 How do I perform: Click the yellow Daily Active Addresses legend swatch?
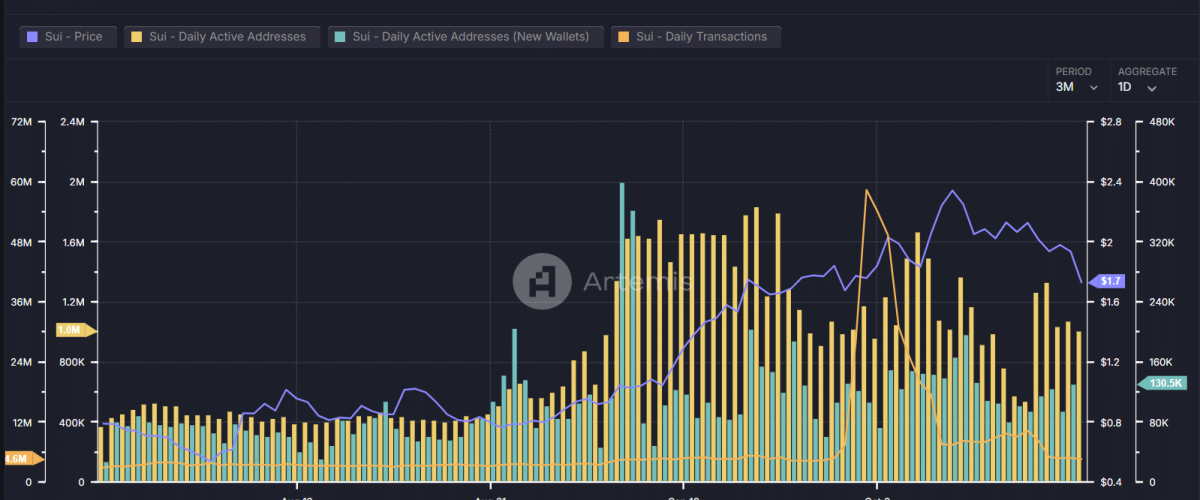[137, 37]
